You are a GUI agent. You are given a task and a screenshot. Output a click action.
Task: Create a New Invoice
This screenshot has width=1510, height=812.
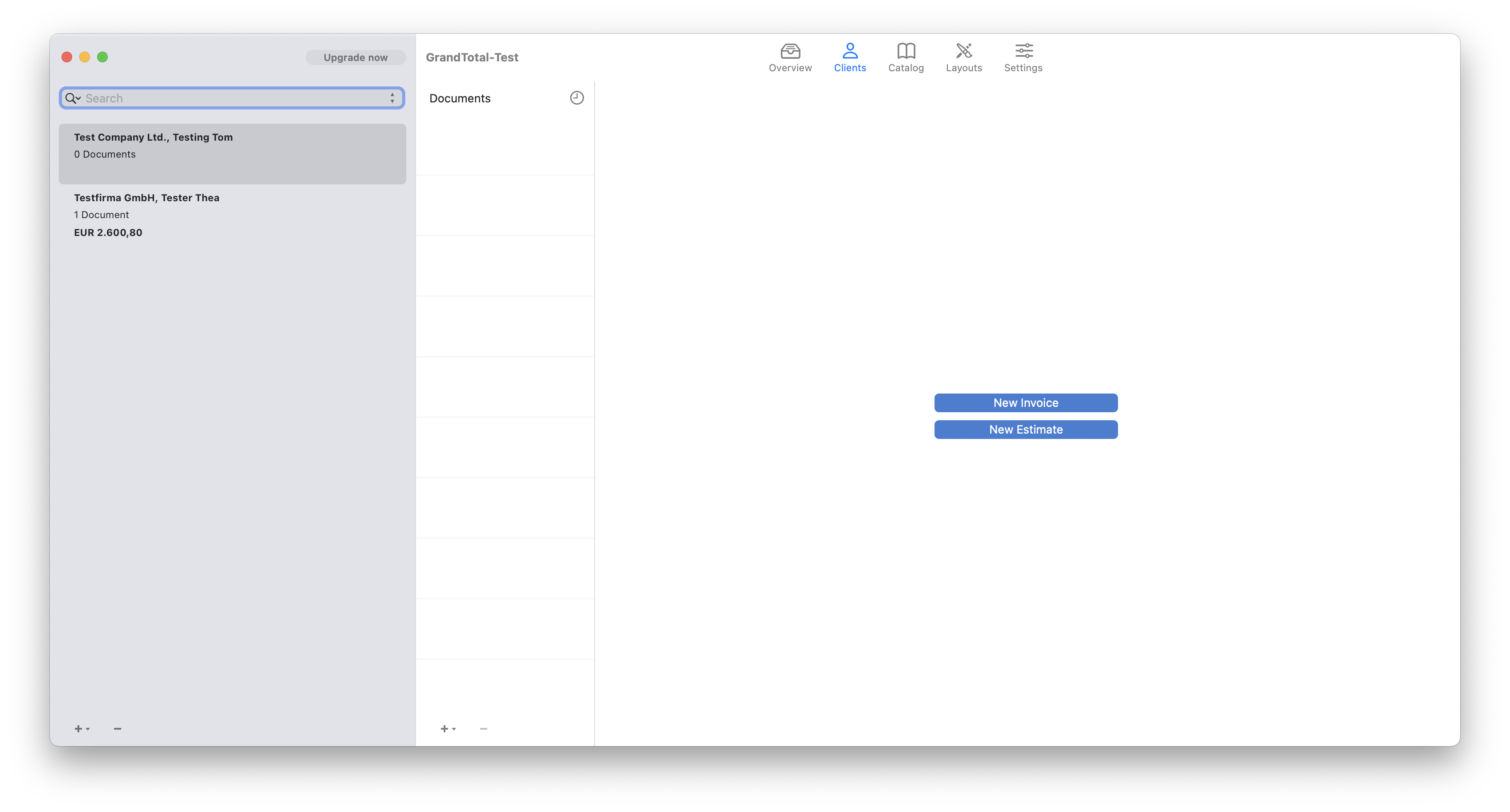click(1025, 402)
